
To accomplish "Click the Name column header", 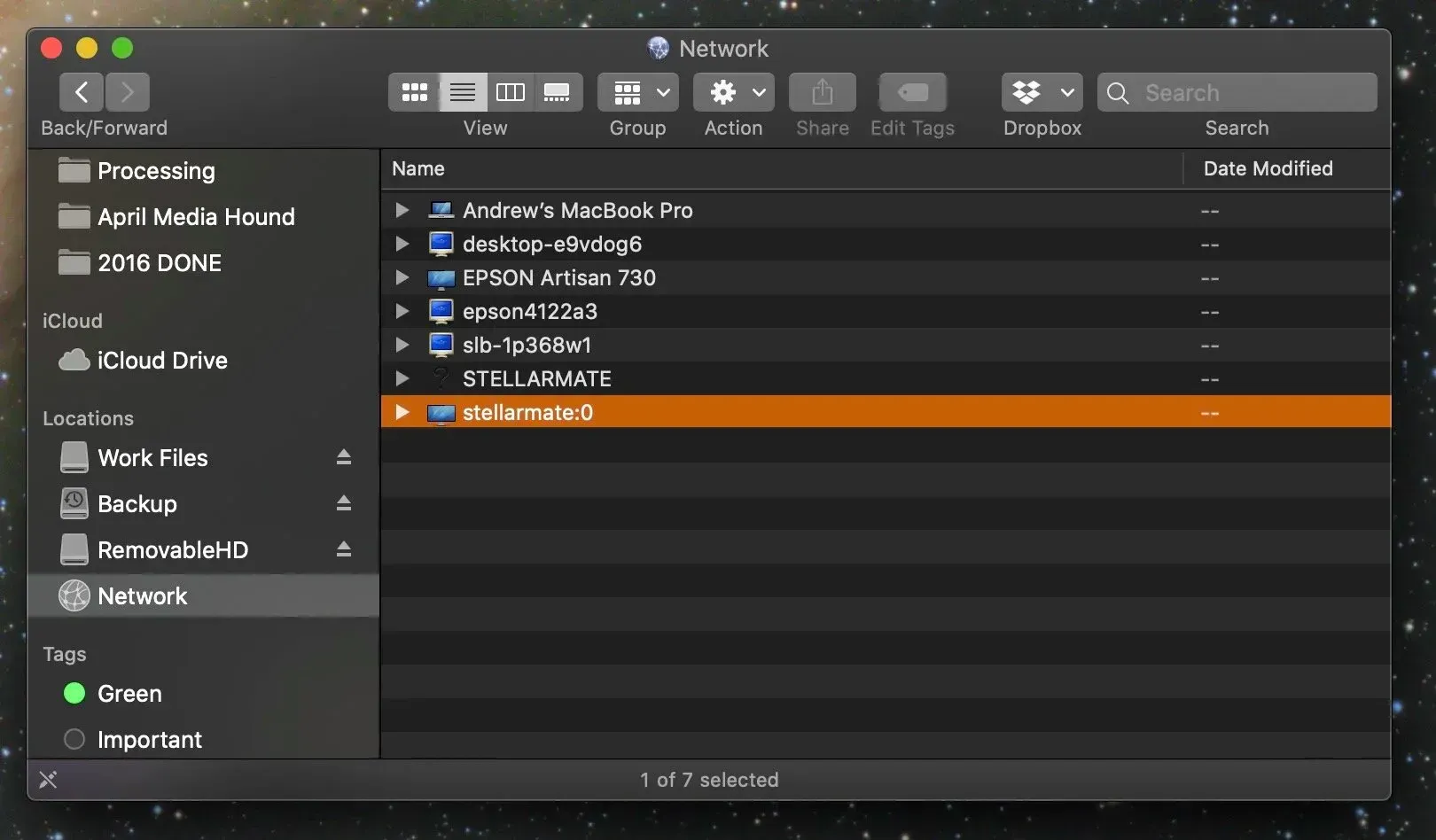I will pos(418,168).
